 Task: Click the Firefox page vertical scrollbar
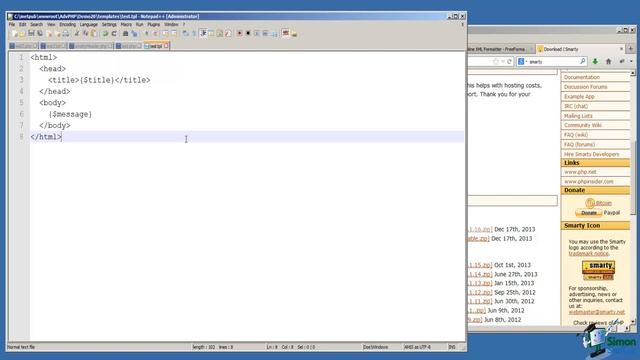[x=633, y=178]
